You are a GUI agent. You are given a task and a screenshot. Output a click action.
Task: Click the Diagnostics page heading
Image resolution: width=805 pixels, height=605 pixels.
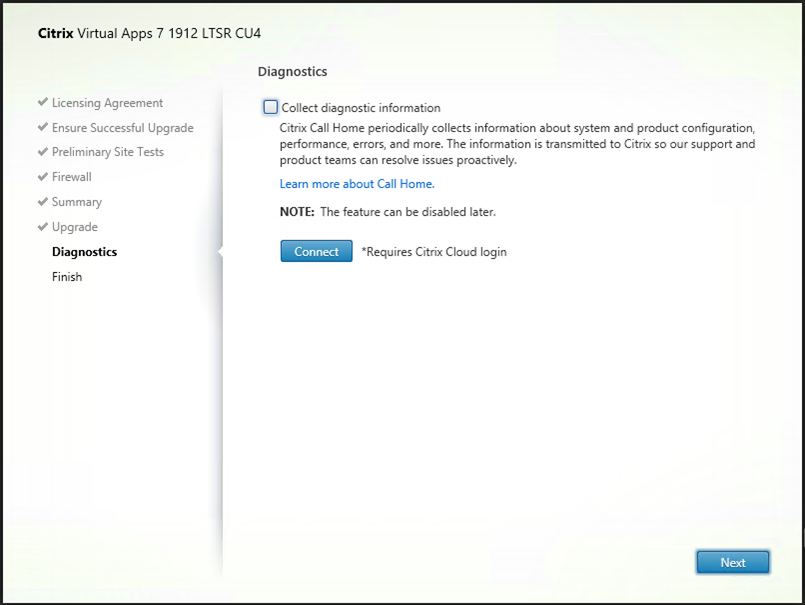pyautogui.click(x=293, y=71)
